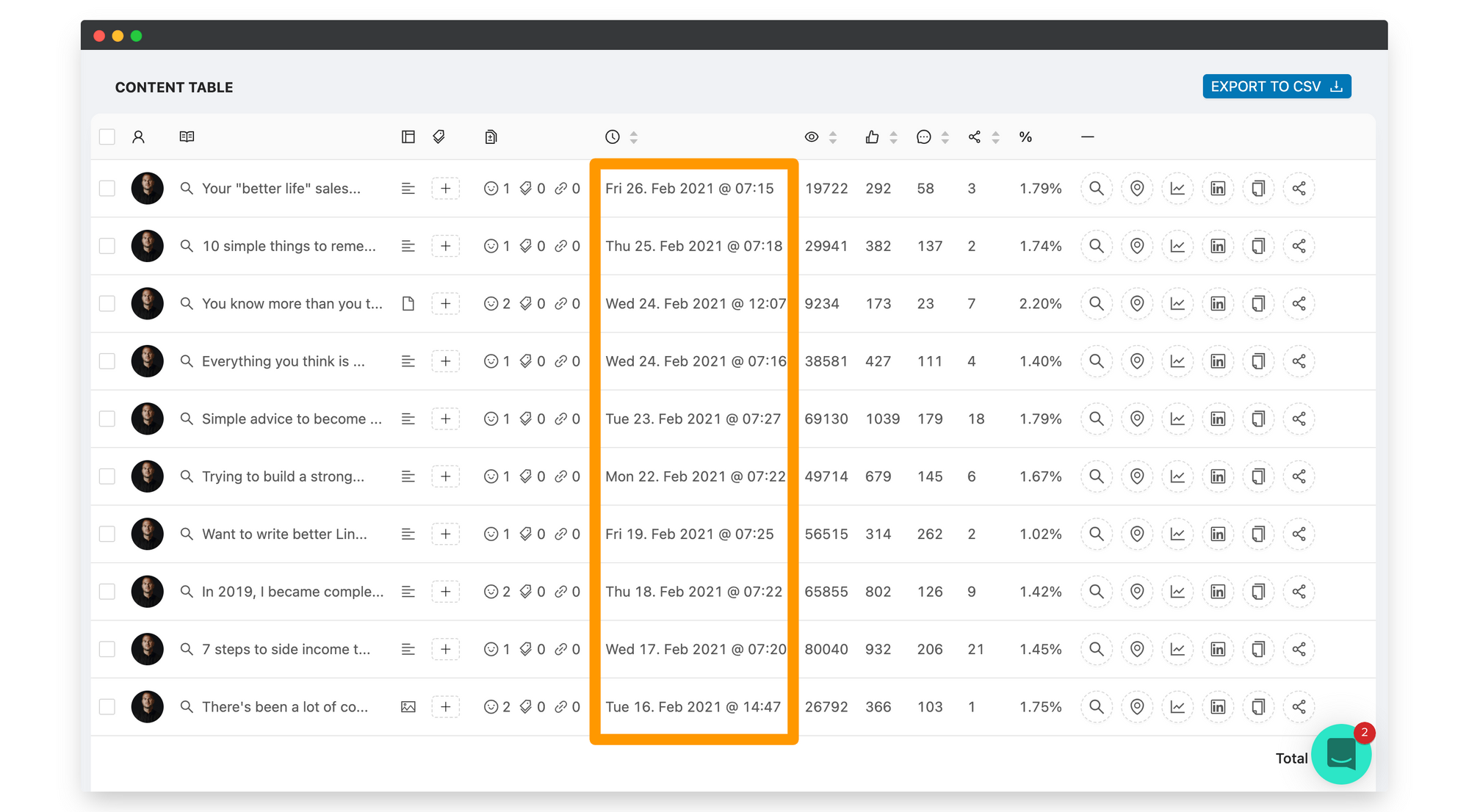Click location pin icon for 'Everything you think is' row
Screen dimensions: 1469x812
(1137, 361)
